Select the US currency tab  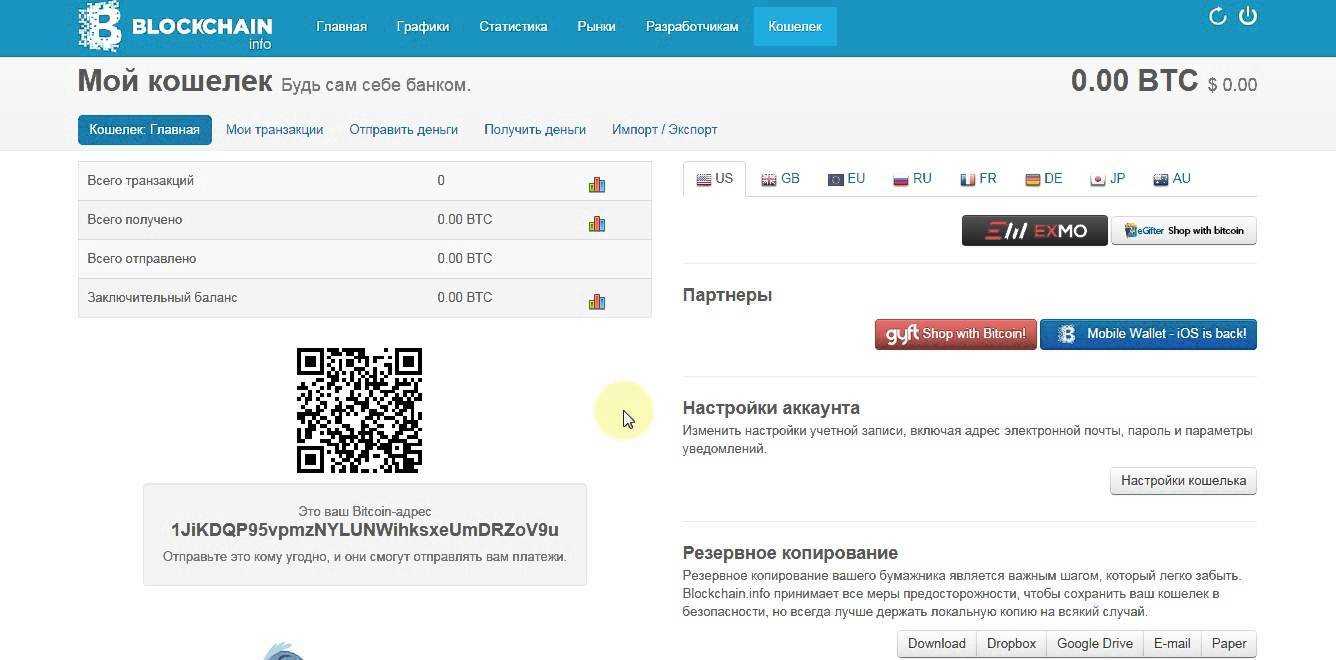click(x=715, y=179)
